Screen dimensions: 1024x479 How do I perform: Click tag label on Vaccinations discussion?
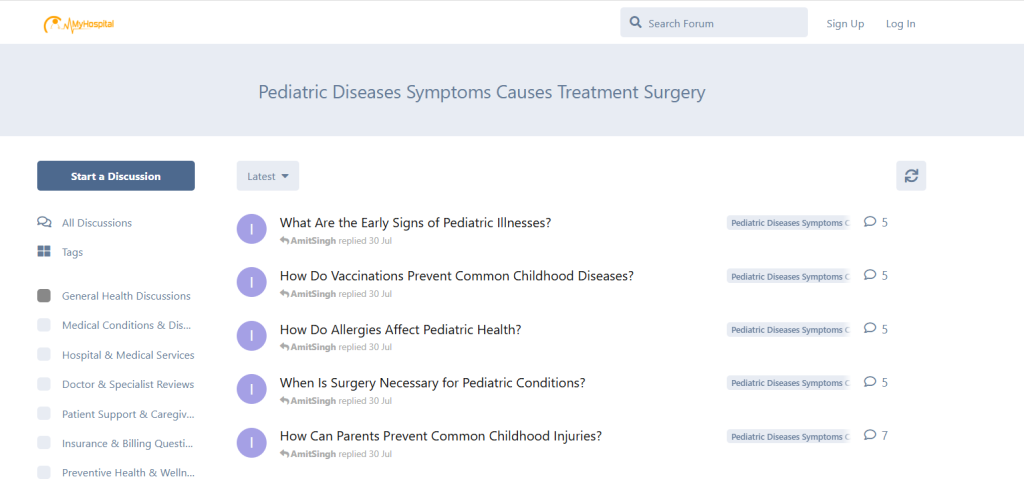coord(788,276)
